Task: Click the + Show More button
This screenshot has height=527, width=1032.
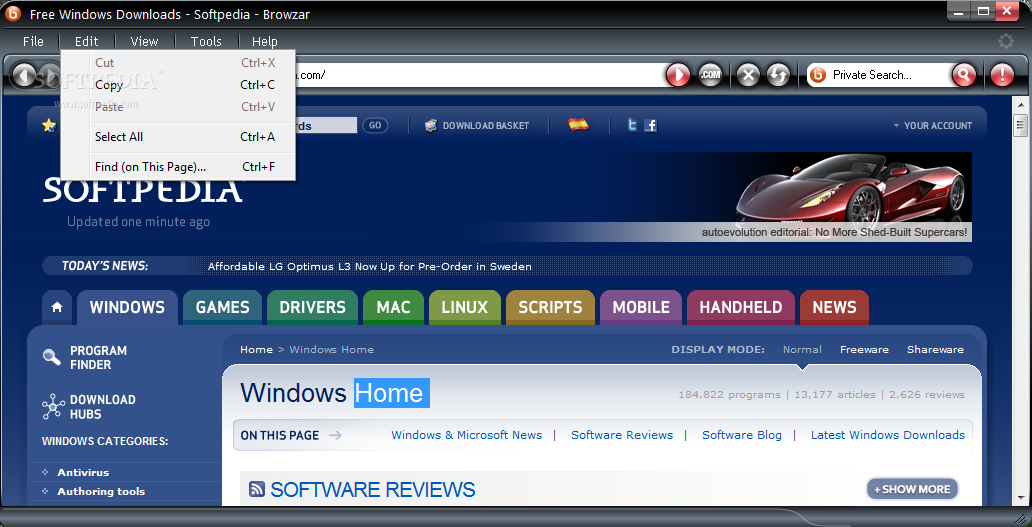Action: coord(912,489)
